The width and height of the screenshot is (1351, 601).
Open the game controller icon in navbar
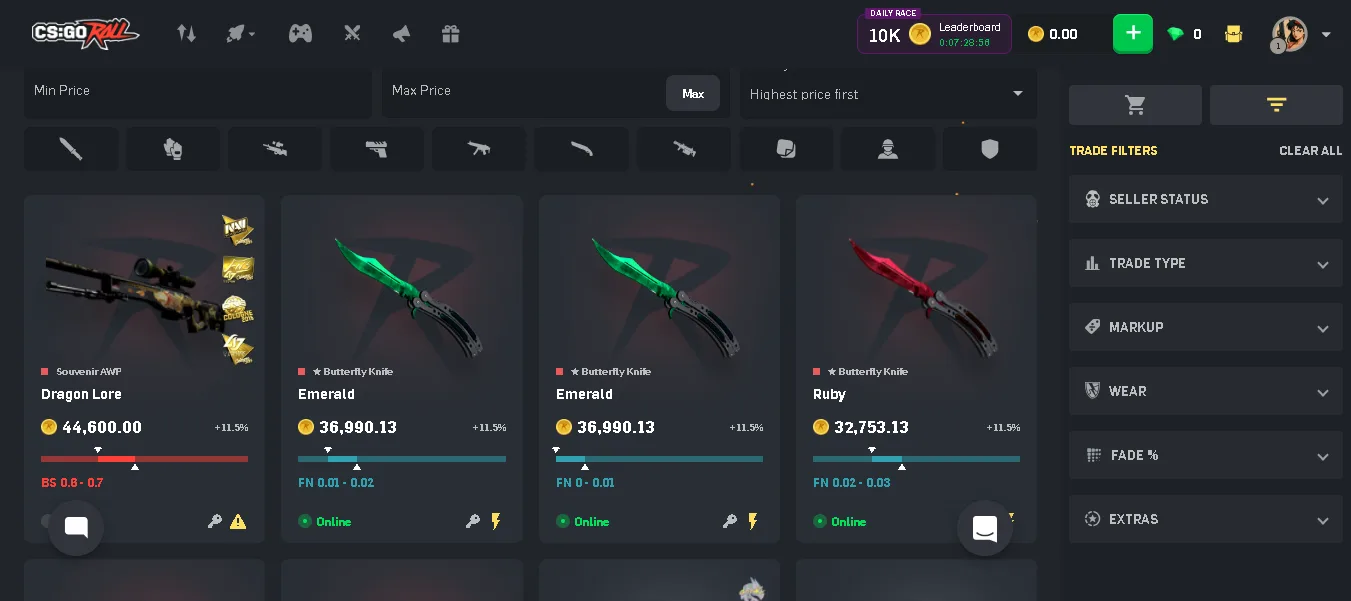300,34
